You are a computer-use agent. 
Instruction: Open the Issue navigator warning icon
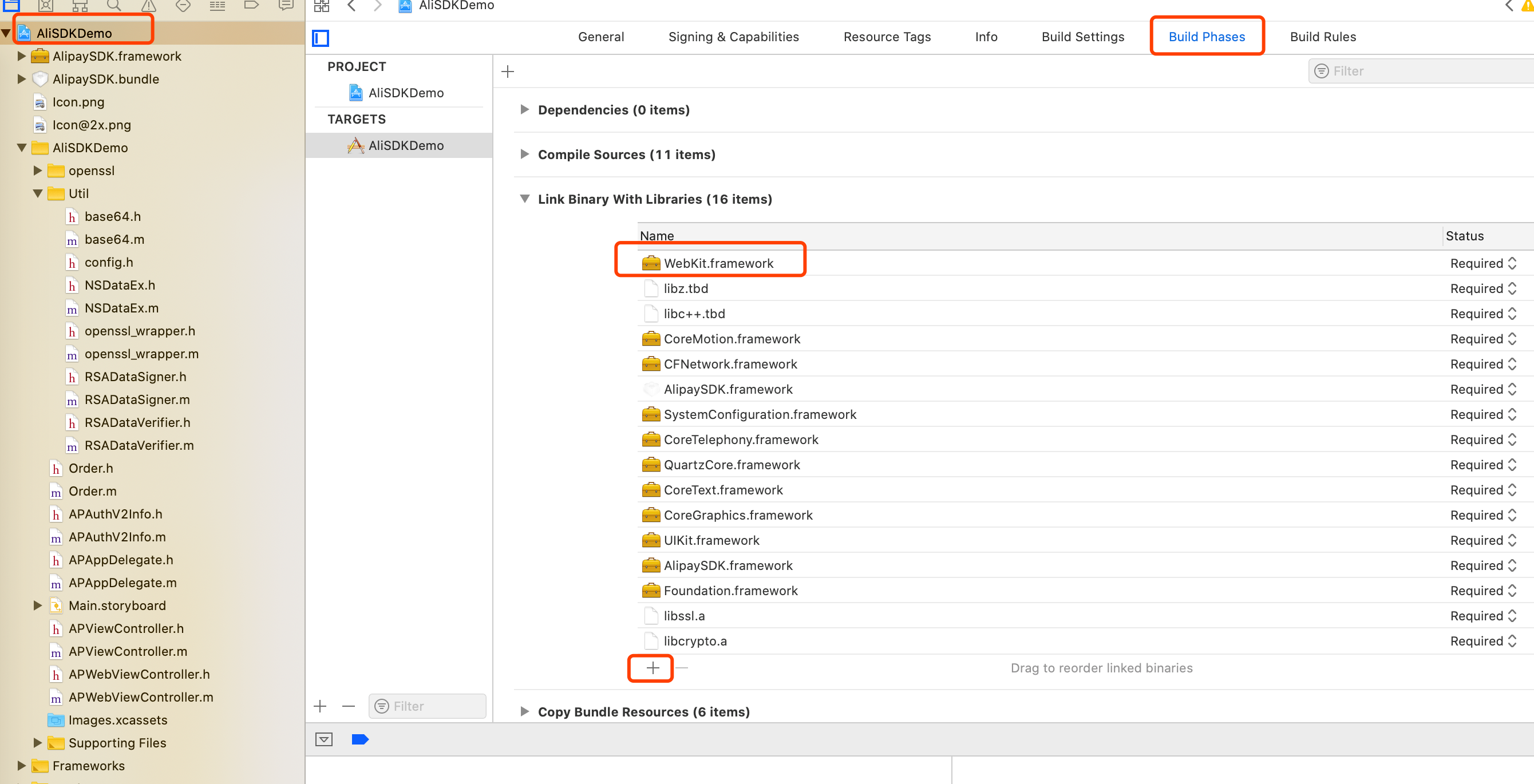click(x=148, y=6)
